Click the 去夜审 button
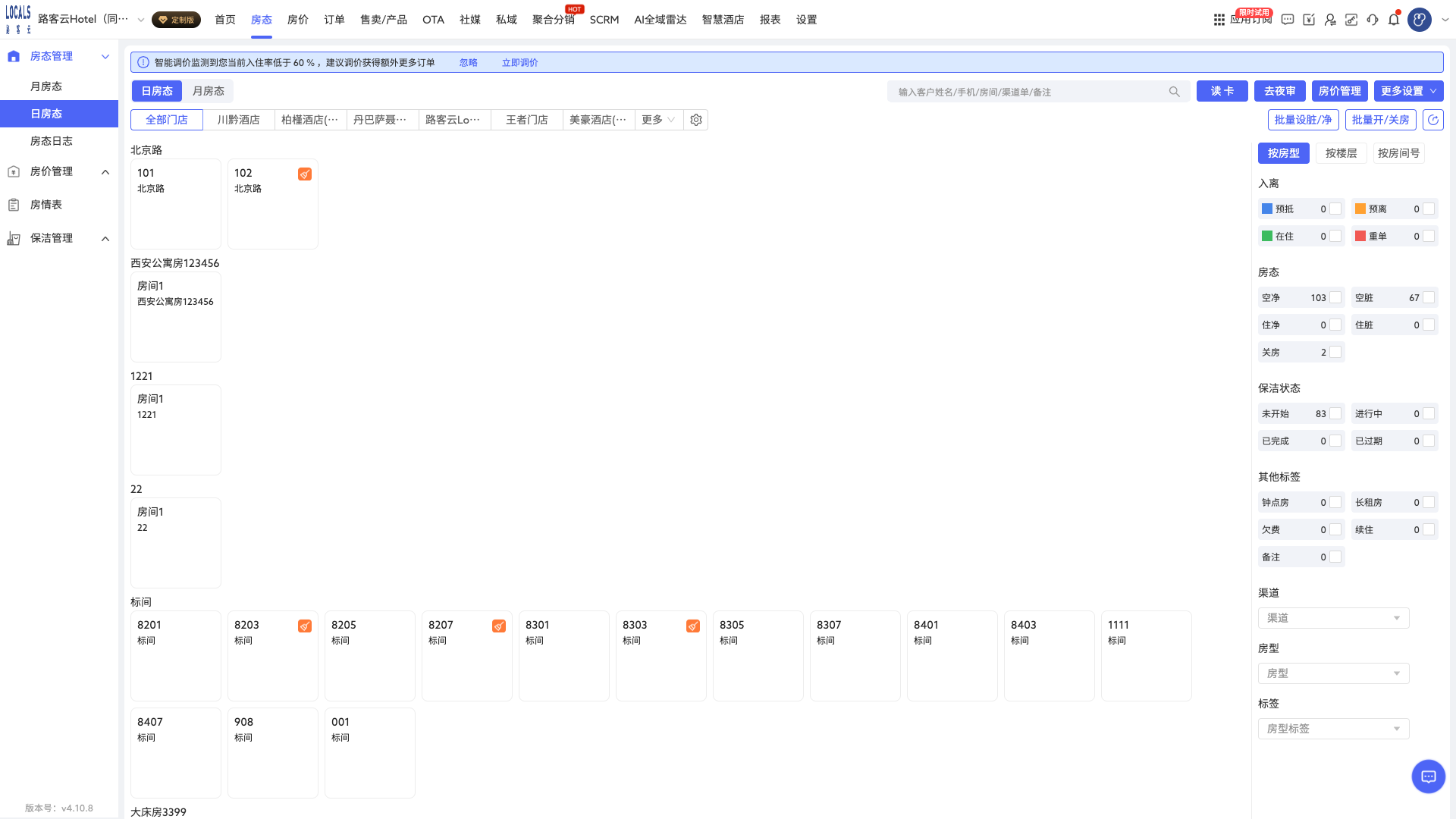The image size is (1456, 819). coord(1280,91)
